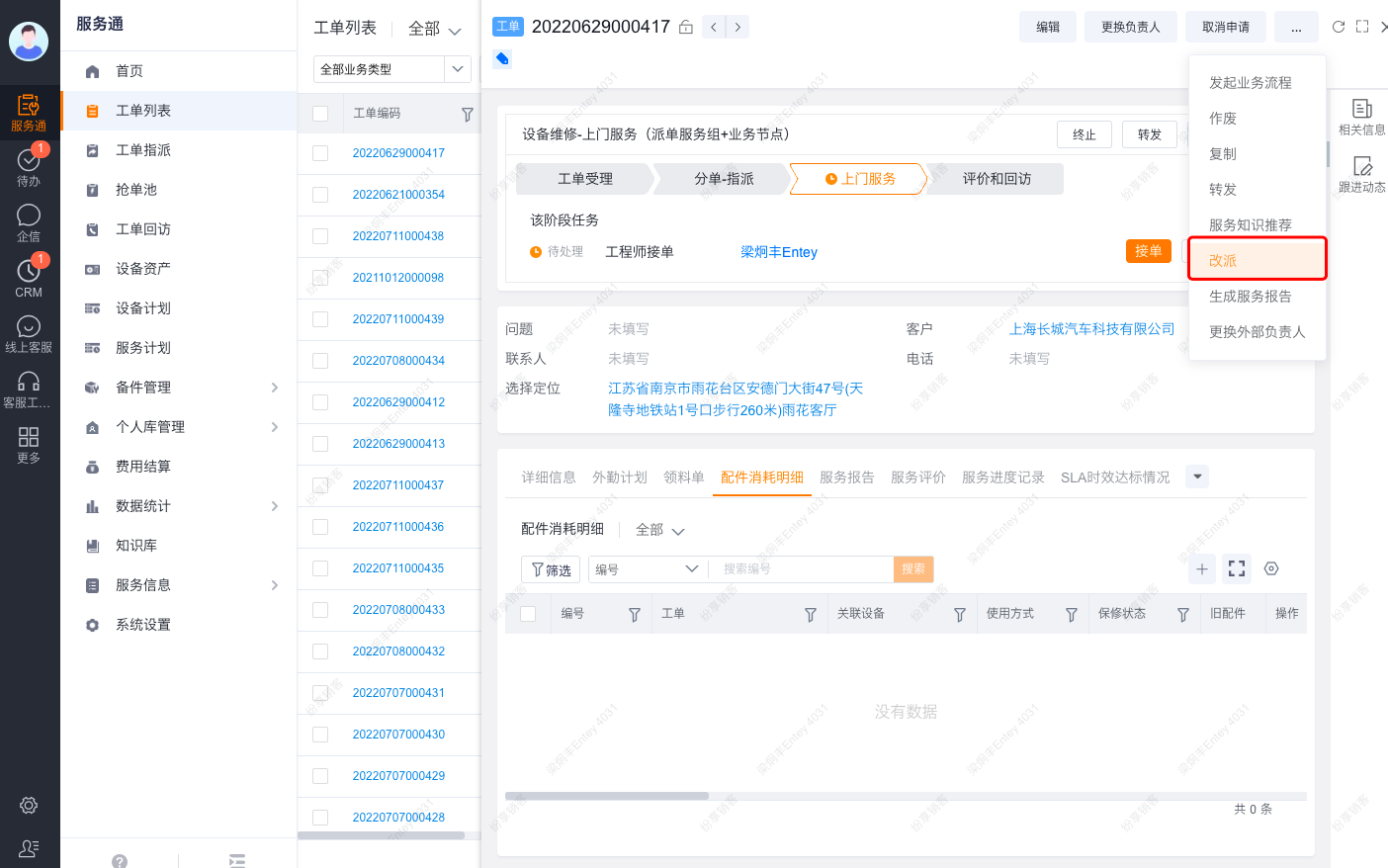Select 改派 from the dropdown menu
1388x868 pixels.
1258,260
